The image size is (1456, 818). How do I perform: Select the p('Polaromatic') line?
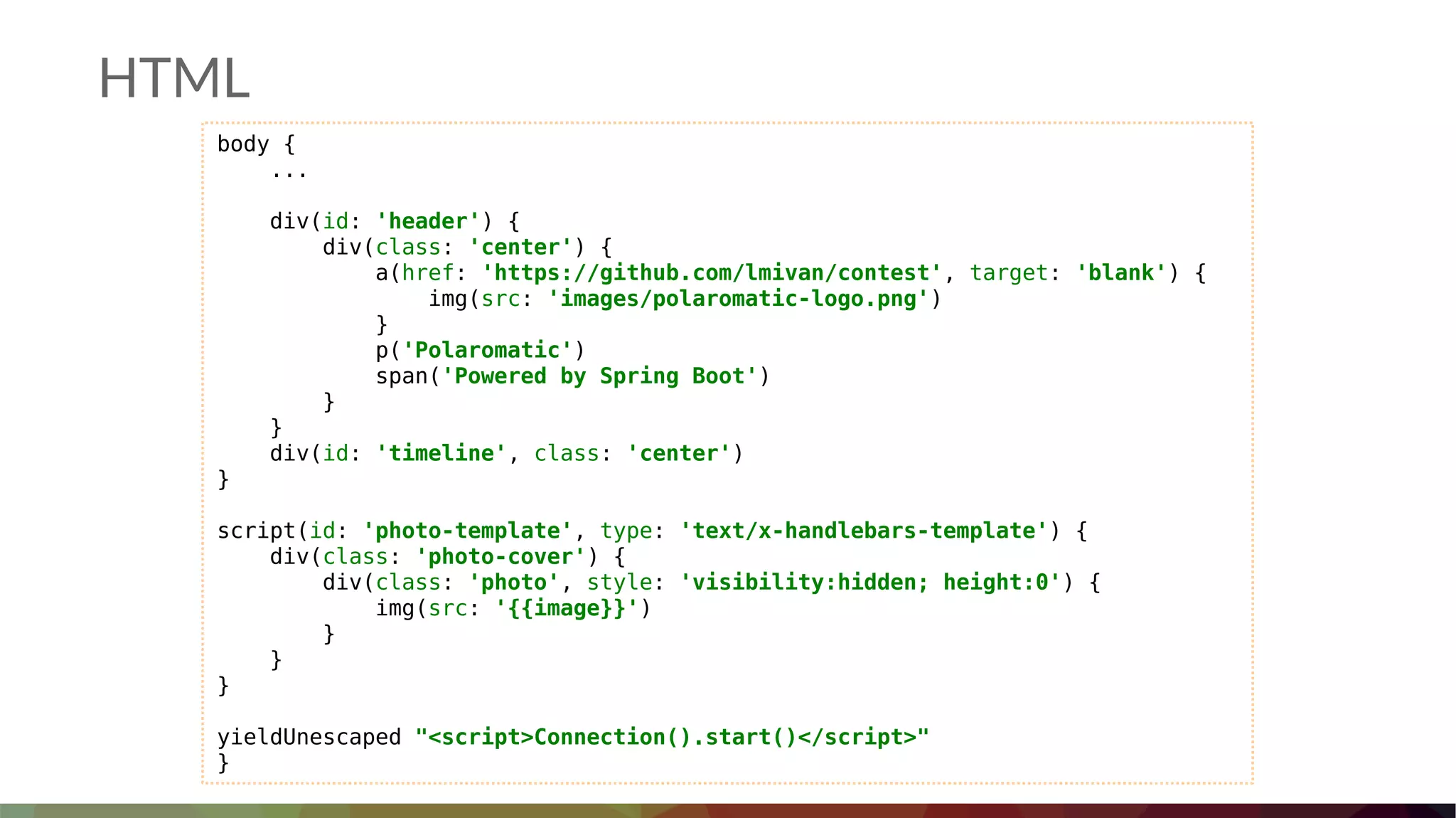pos(480,350)
